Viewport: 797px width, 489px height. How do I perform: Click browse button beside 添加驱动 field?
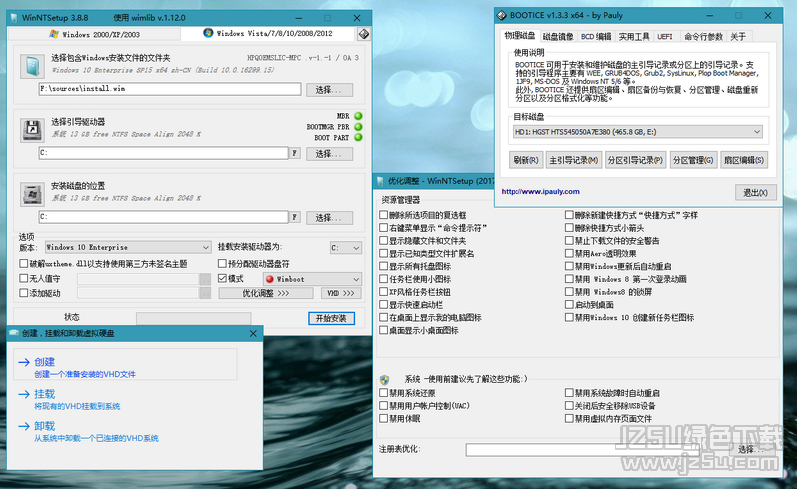coord(205,293)
